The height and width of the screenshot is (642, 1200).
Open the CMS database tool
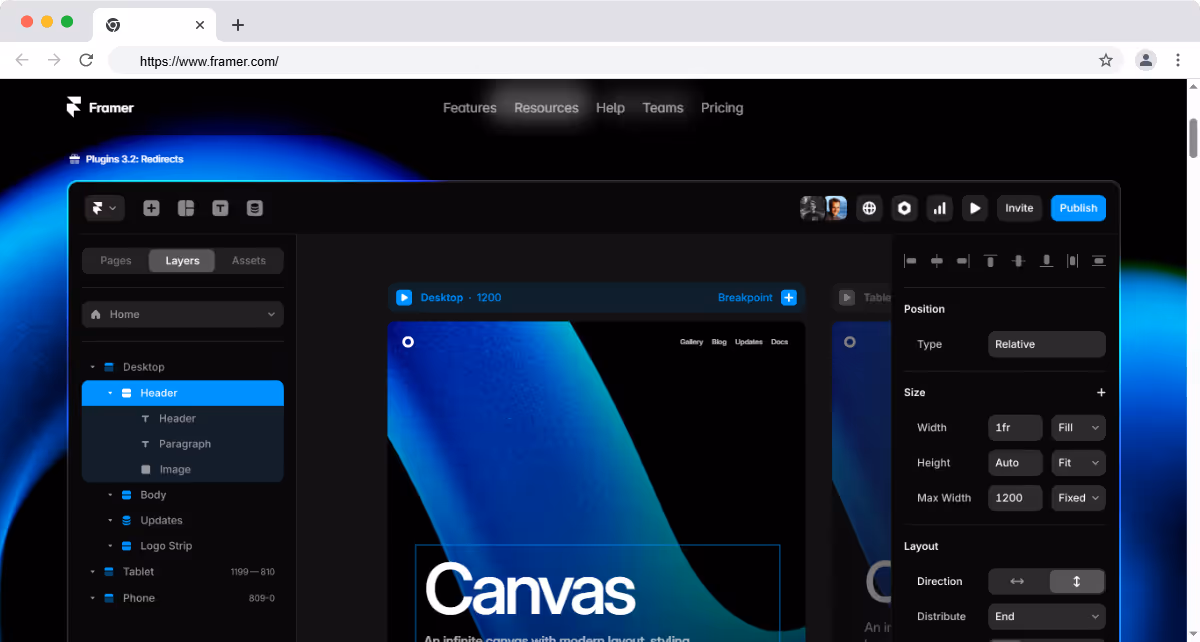coord(254,207)
